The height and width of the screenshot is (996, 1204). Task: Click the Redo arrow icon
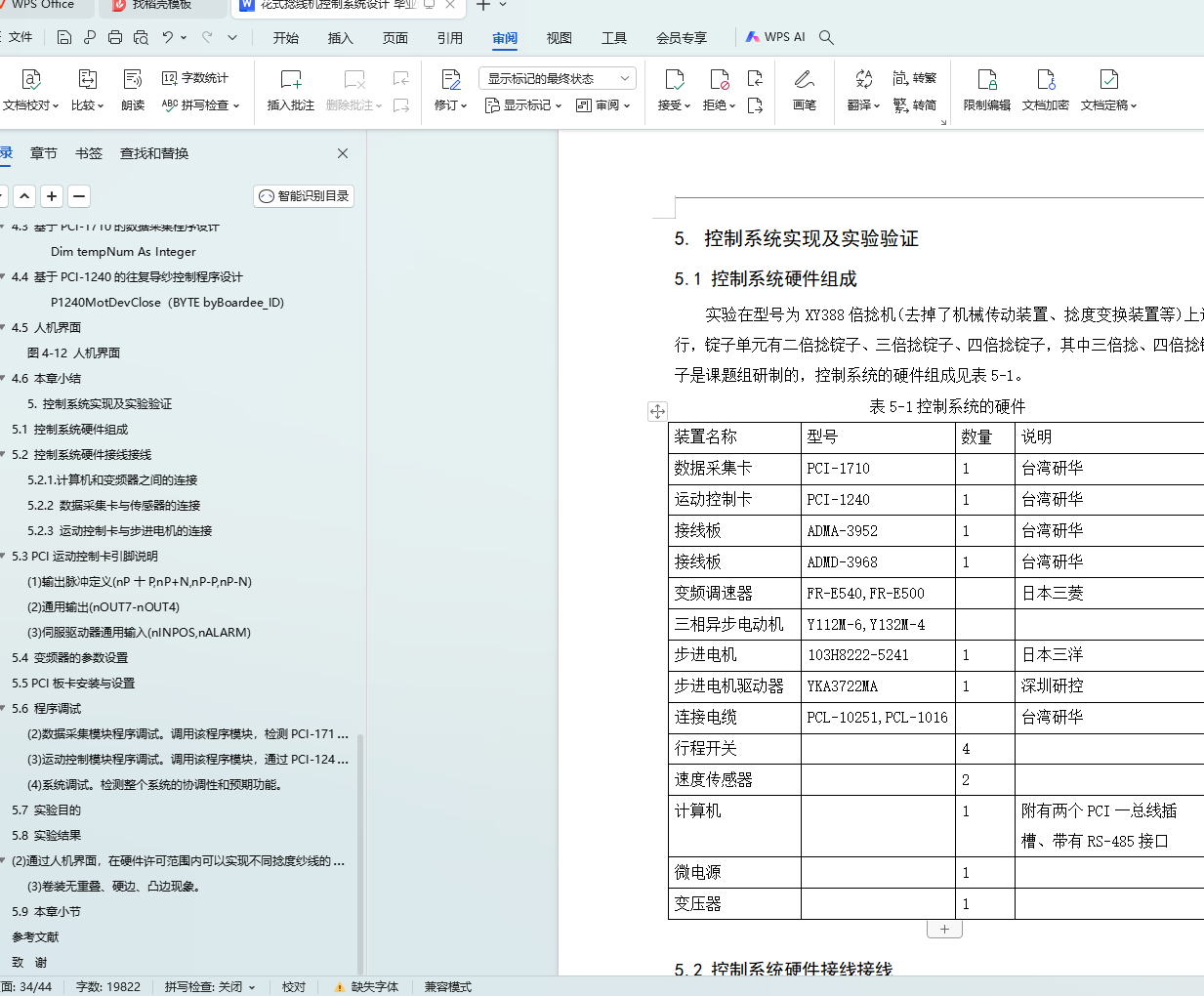click(207, 37)
